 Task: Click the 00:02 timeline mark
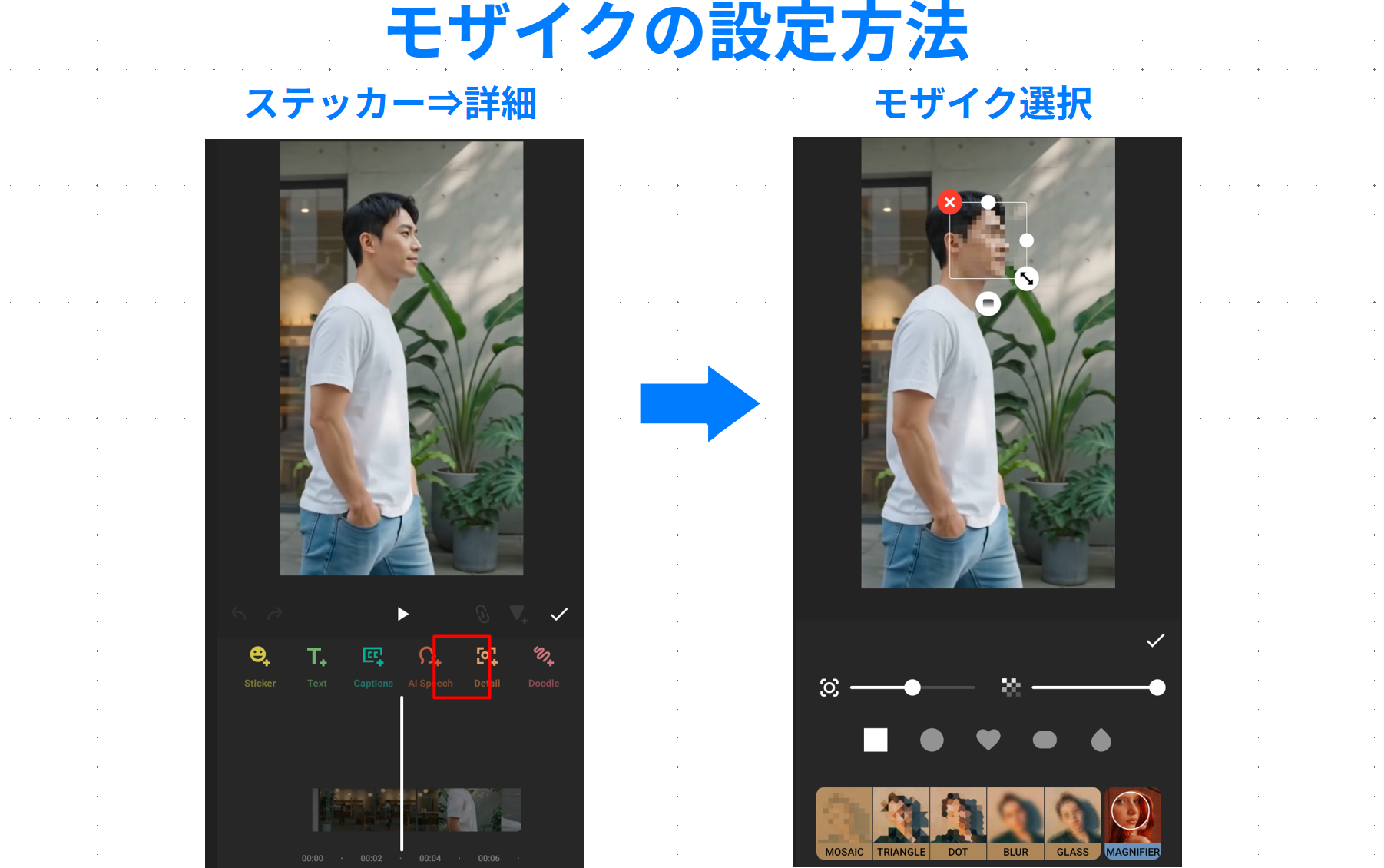click(371, 858)
